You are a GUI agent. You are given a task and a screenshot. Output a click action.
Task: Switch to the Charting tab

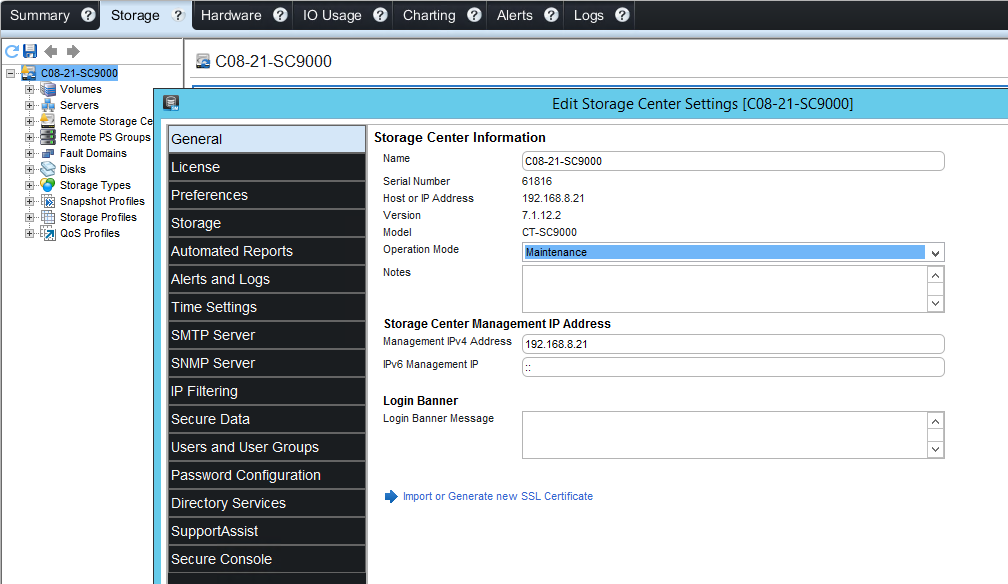(429, 15)
